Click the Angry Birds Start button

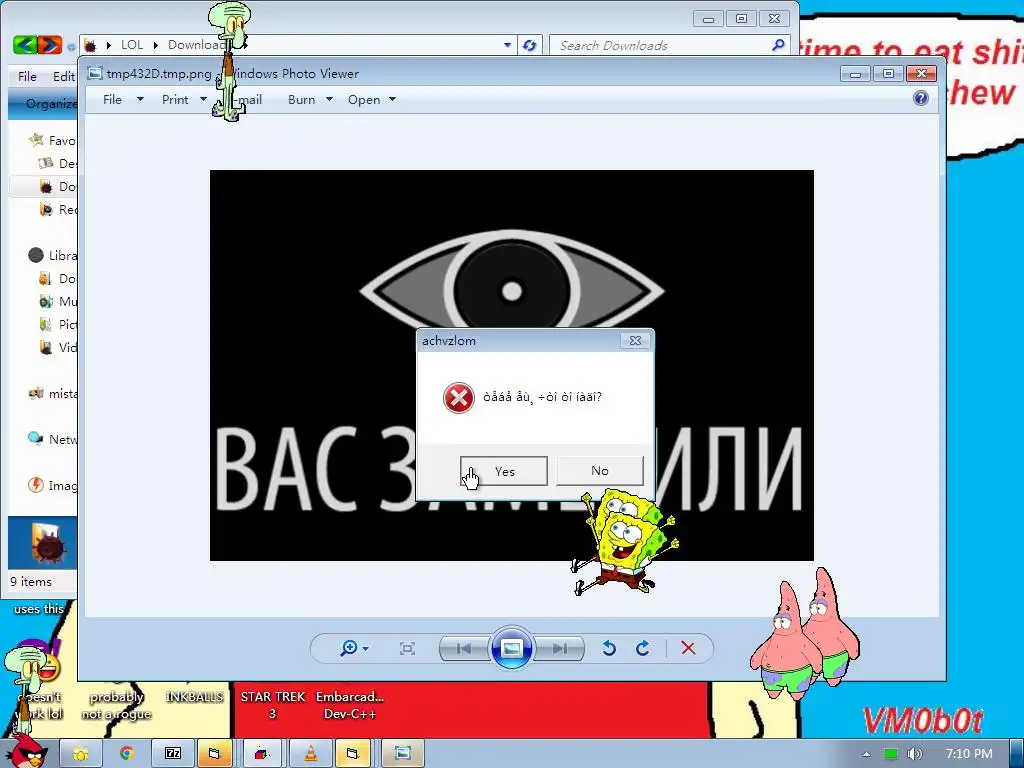[27, 750]
